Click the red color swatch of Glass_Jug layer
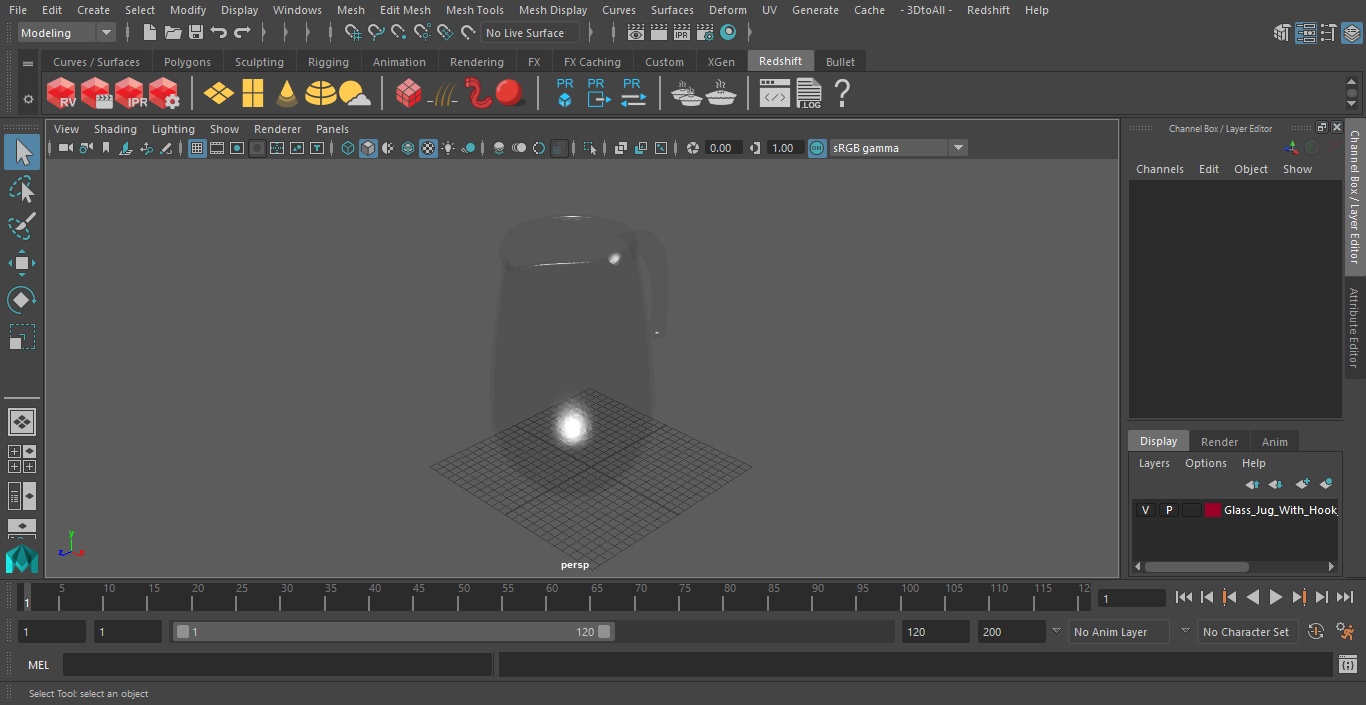The height and width of the screenshot is (705, 1366). tap(1213, 510)
